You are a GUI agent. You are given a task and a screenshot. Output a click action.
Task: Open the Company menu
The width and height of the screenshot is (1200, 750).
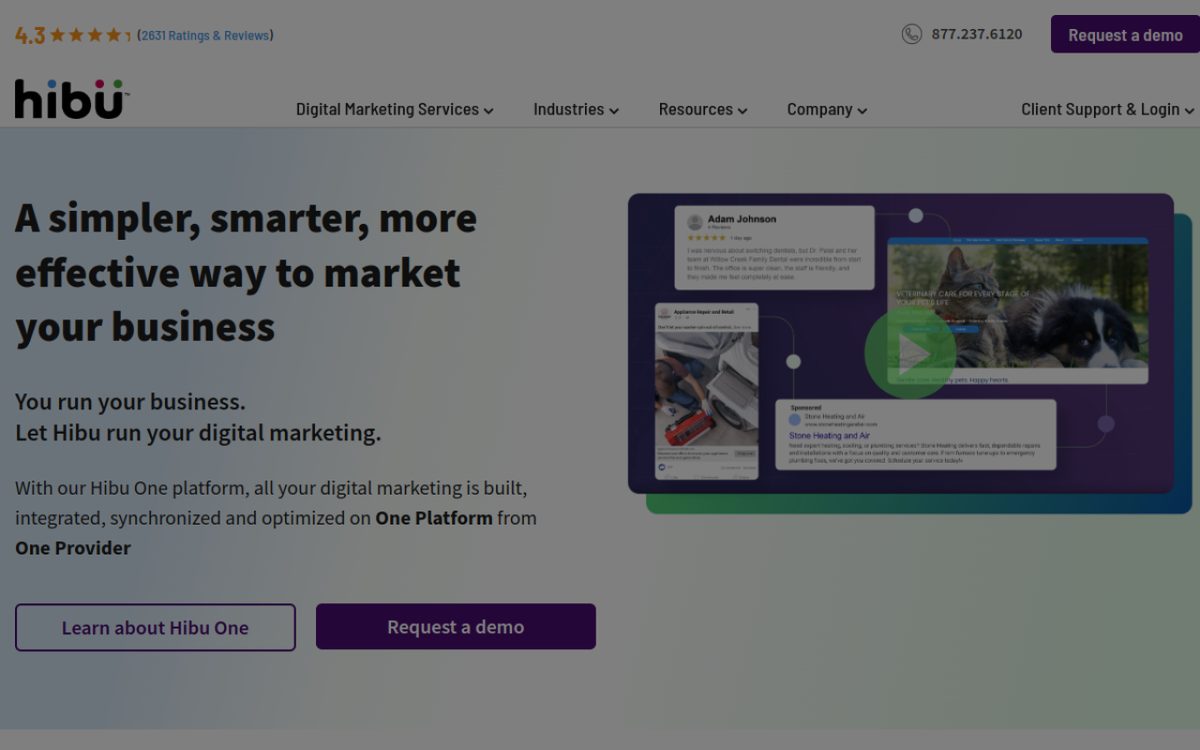coord(827,110)
